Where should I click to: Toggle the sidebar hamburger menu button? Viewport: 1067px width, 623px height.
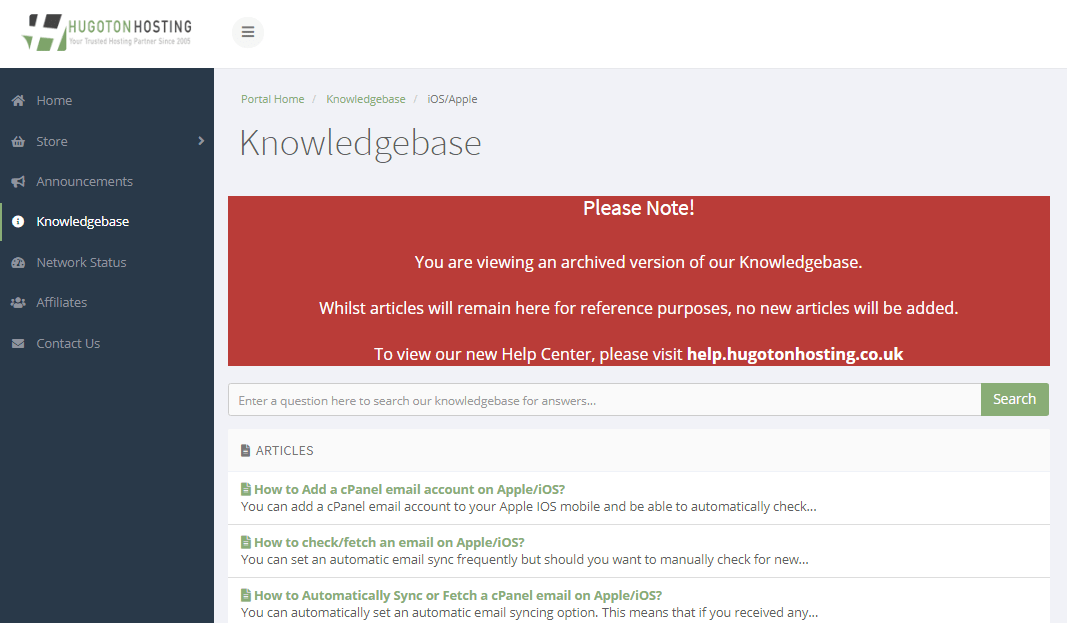248,32
